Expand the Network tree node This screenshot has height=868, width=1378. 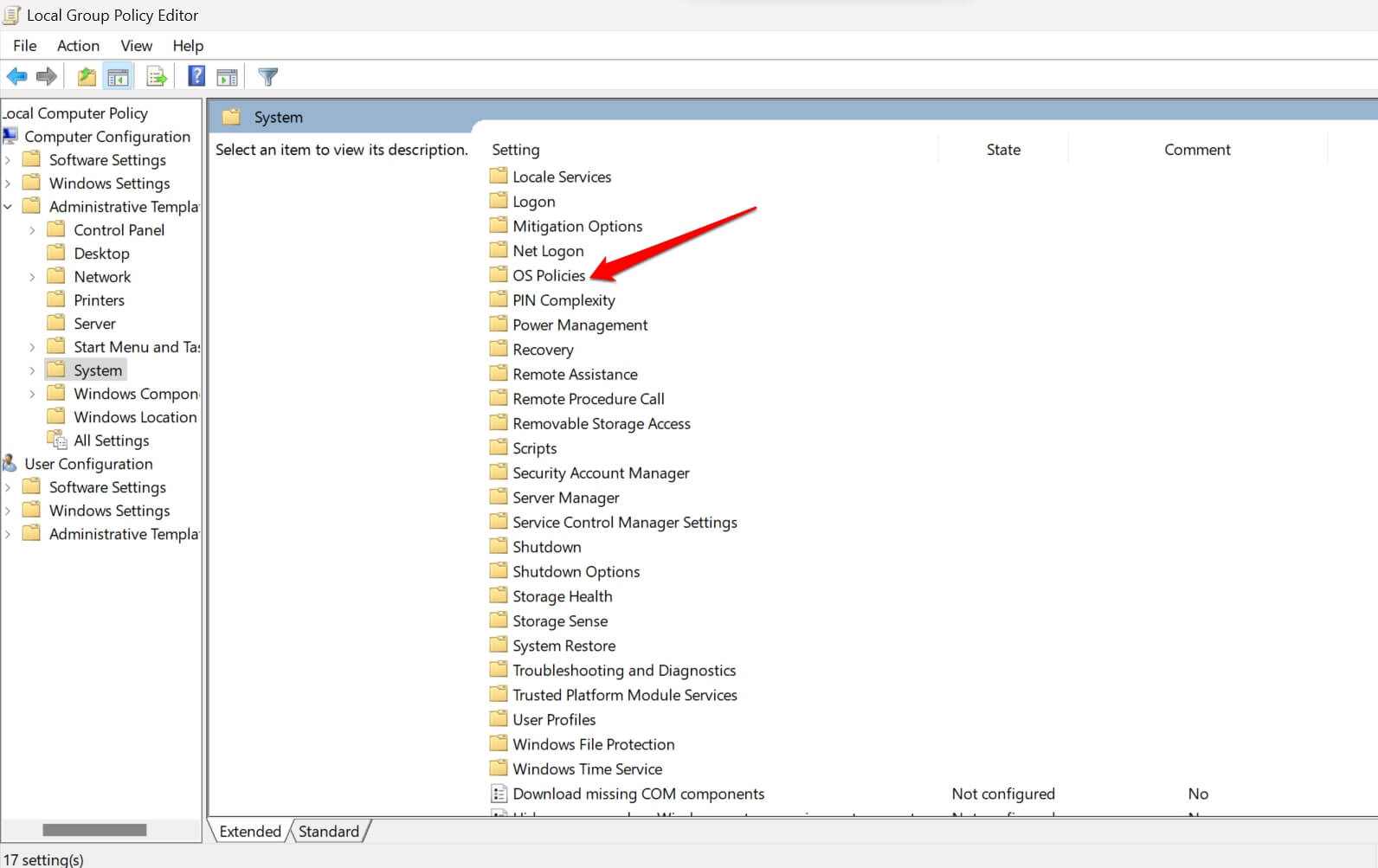pos(33,276)
